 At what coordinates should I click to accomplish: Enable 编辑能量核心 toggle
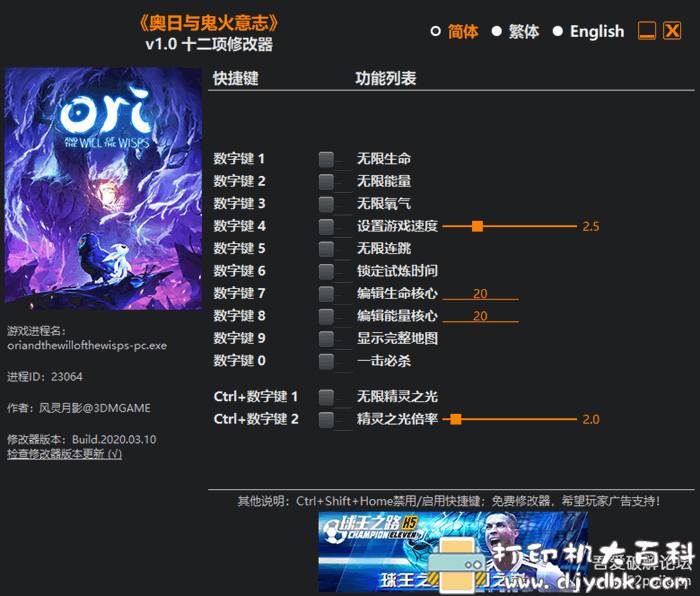coord(326,316)
